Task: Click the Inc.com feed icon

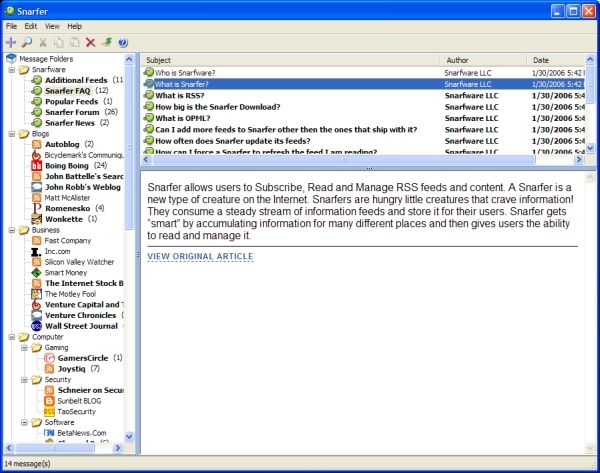Action: coord(36,251)
